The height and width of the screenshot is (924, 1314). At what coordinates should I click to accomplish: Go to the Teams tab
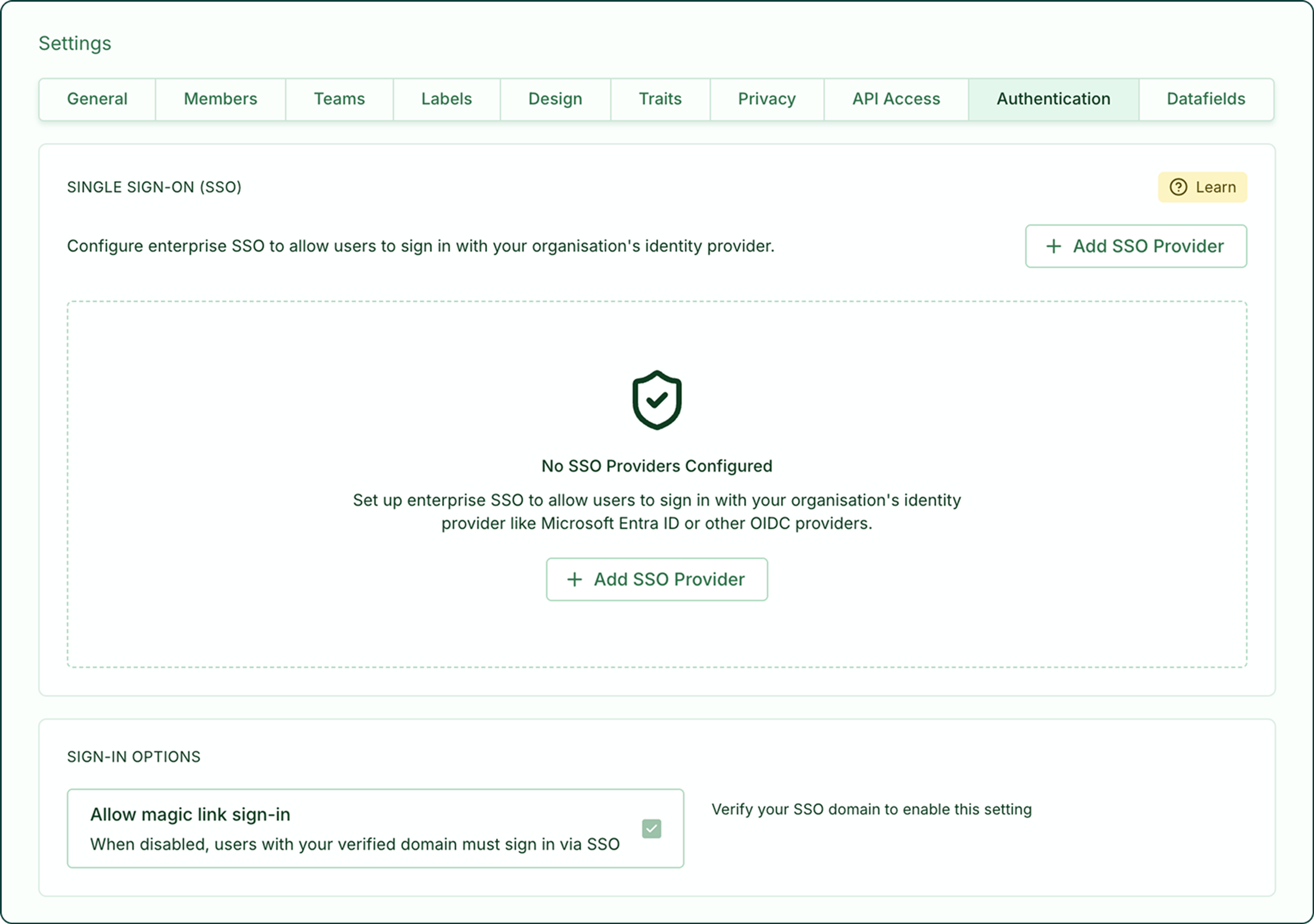click(x=339, y=99)
